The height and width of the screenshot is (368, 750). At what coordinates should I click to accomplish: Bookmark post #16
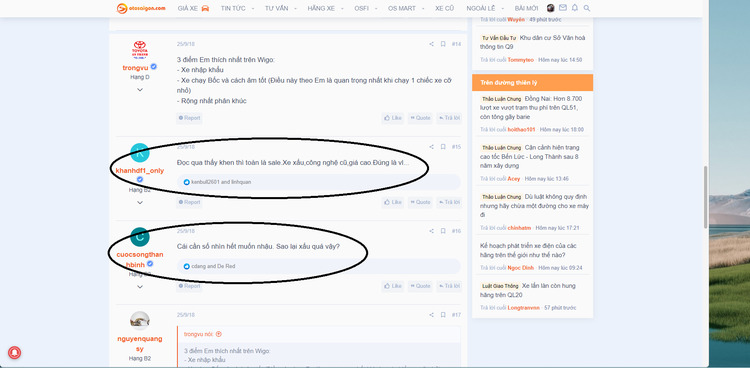[443, 231]
